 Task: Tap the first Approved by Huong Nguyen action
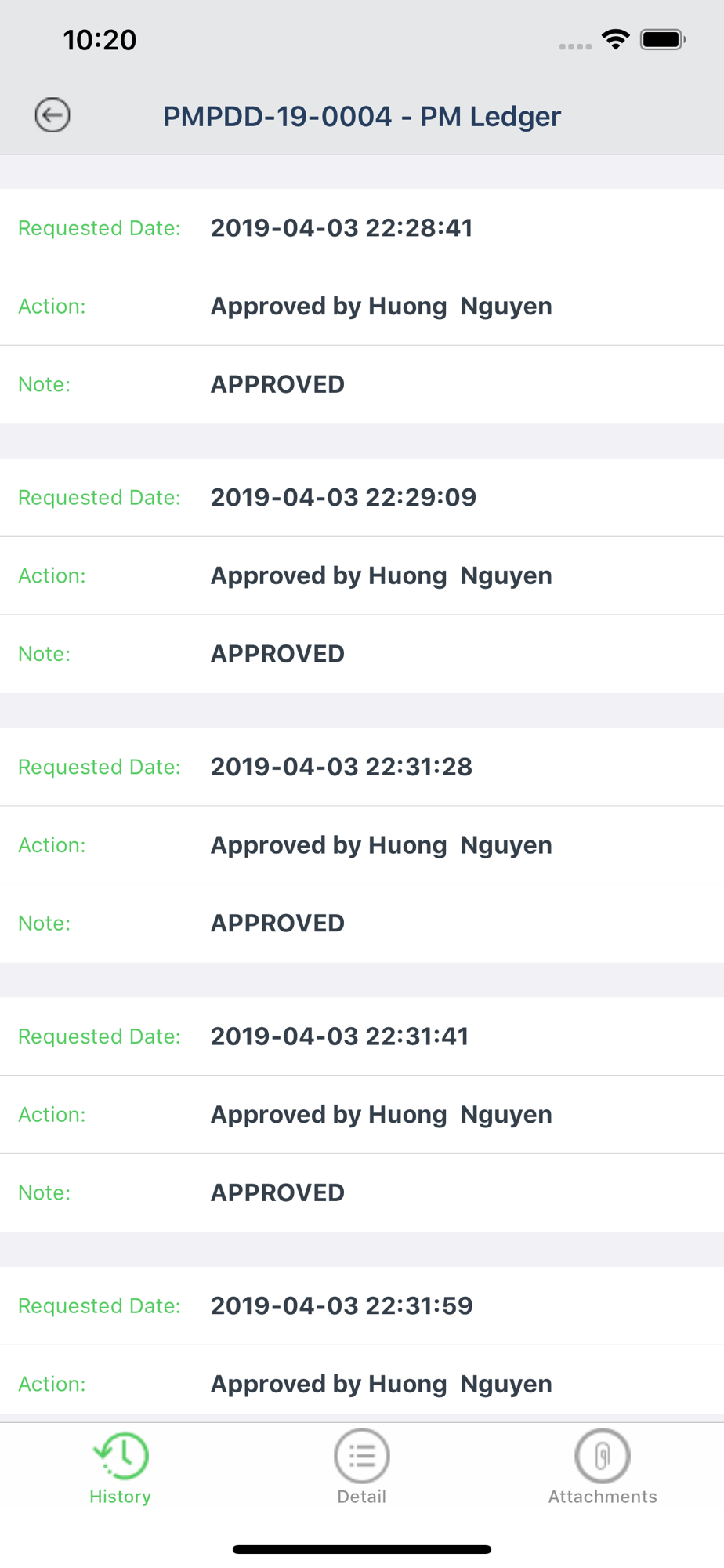pyautogui.click(x=381, y=307)
